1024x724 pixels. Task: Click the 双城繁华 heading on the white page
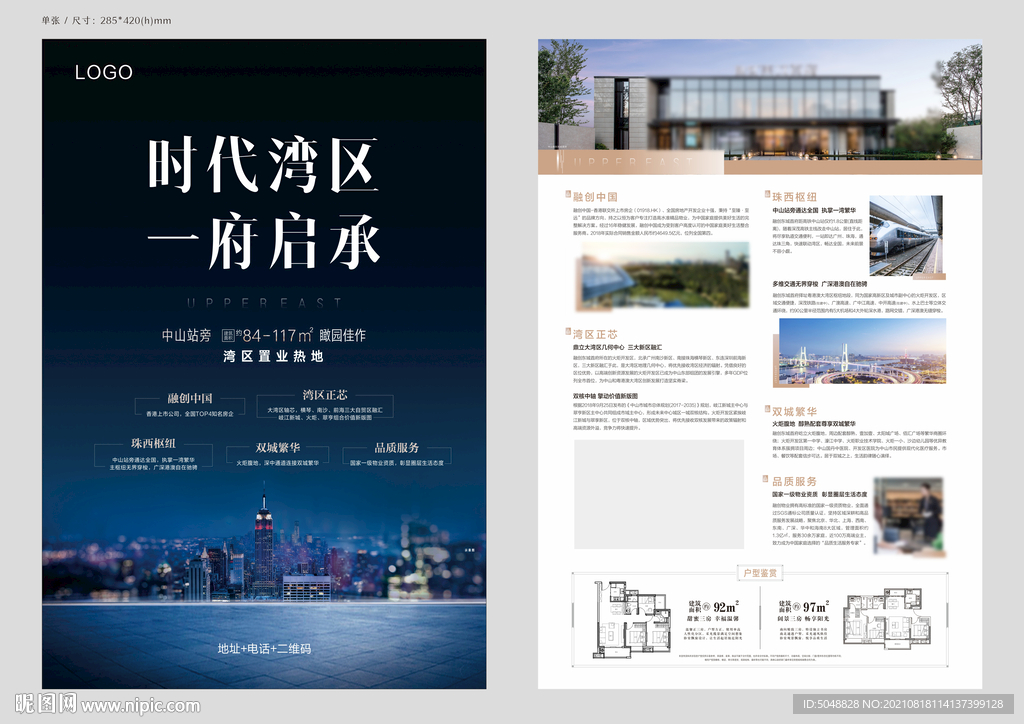pos(794,411)
